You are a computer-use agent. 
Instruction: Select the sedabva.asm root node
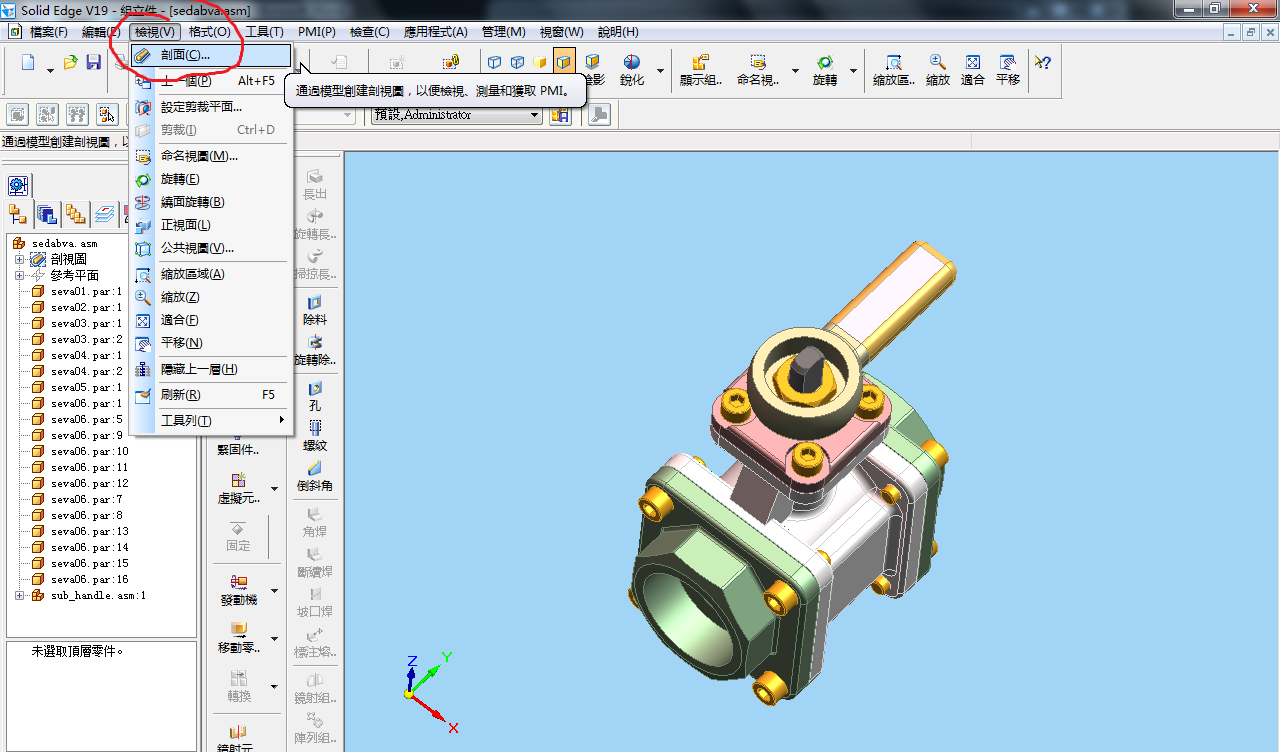(65, 243)
